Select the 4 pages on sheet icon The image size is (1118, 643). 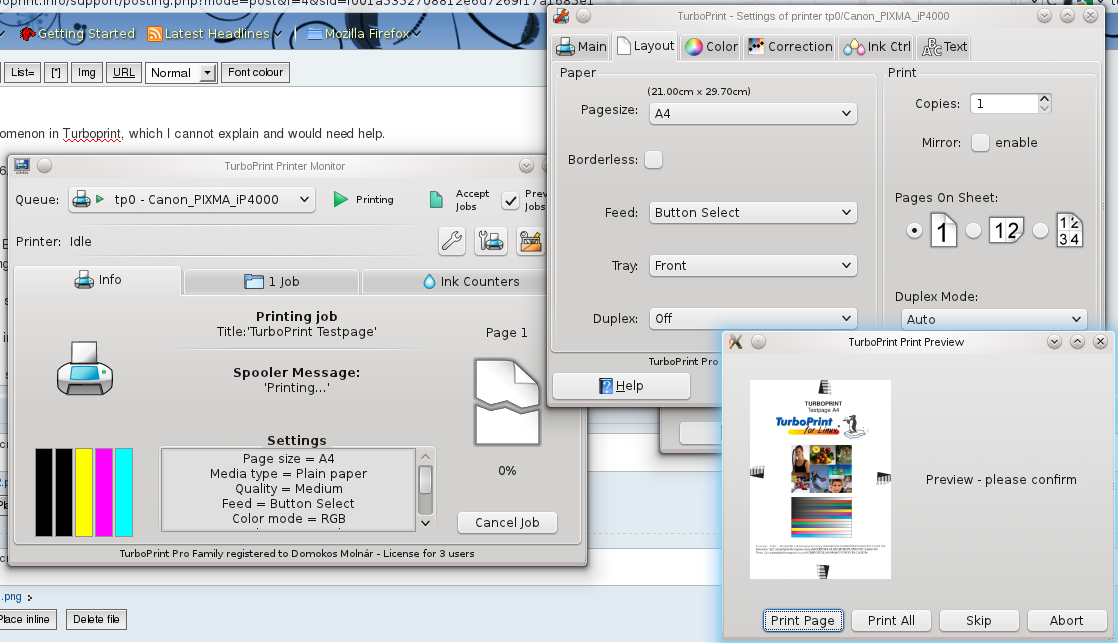[1069, 231]
